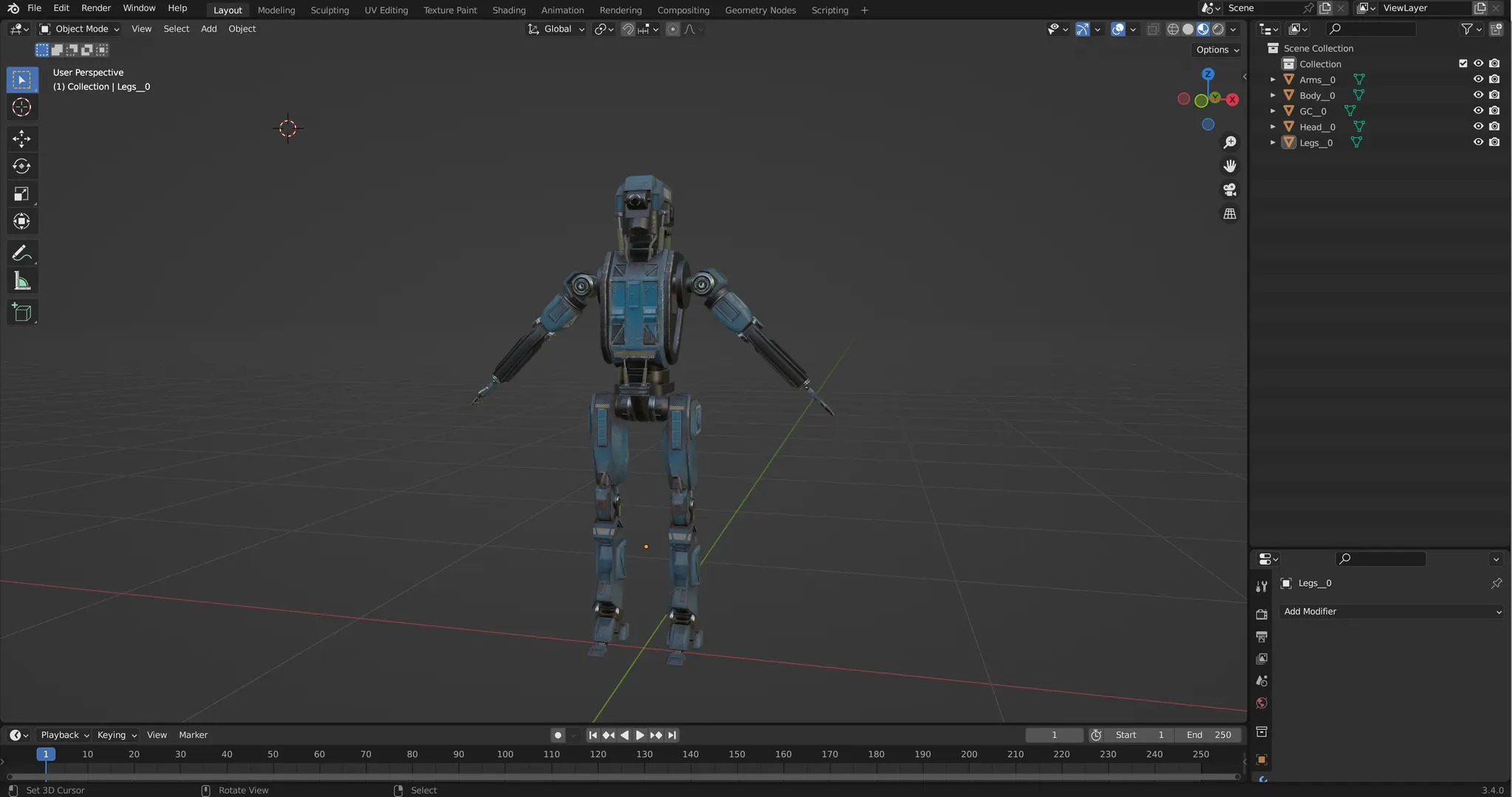Switch to the Shading workspace tab
This screenshot has height=797, width=1512.
click(509, 10)
